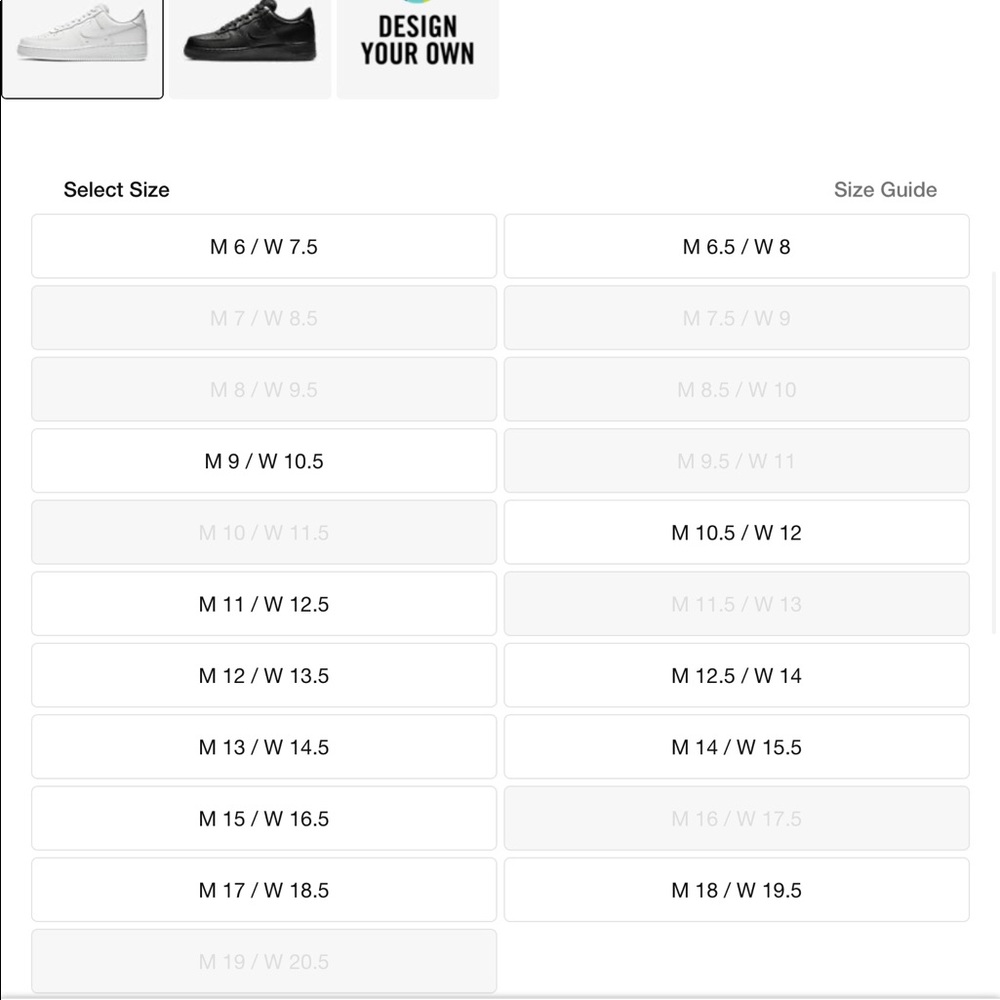Open the Size Guide
Image resolution: width=1000 pixels, height=1000 pixels.
coord(885,189)
